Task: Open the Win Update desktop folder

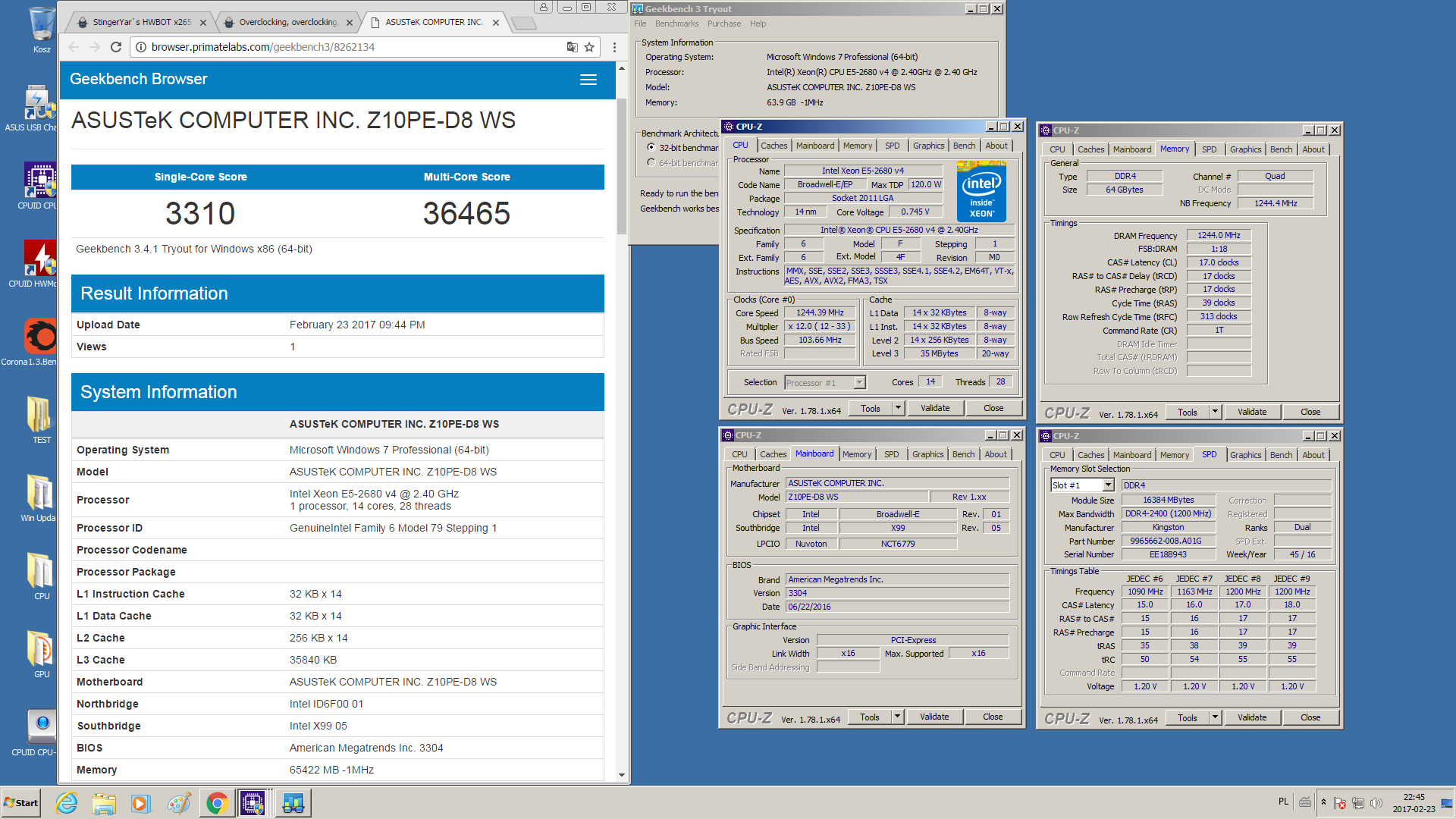Action: coord(39,497)
